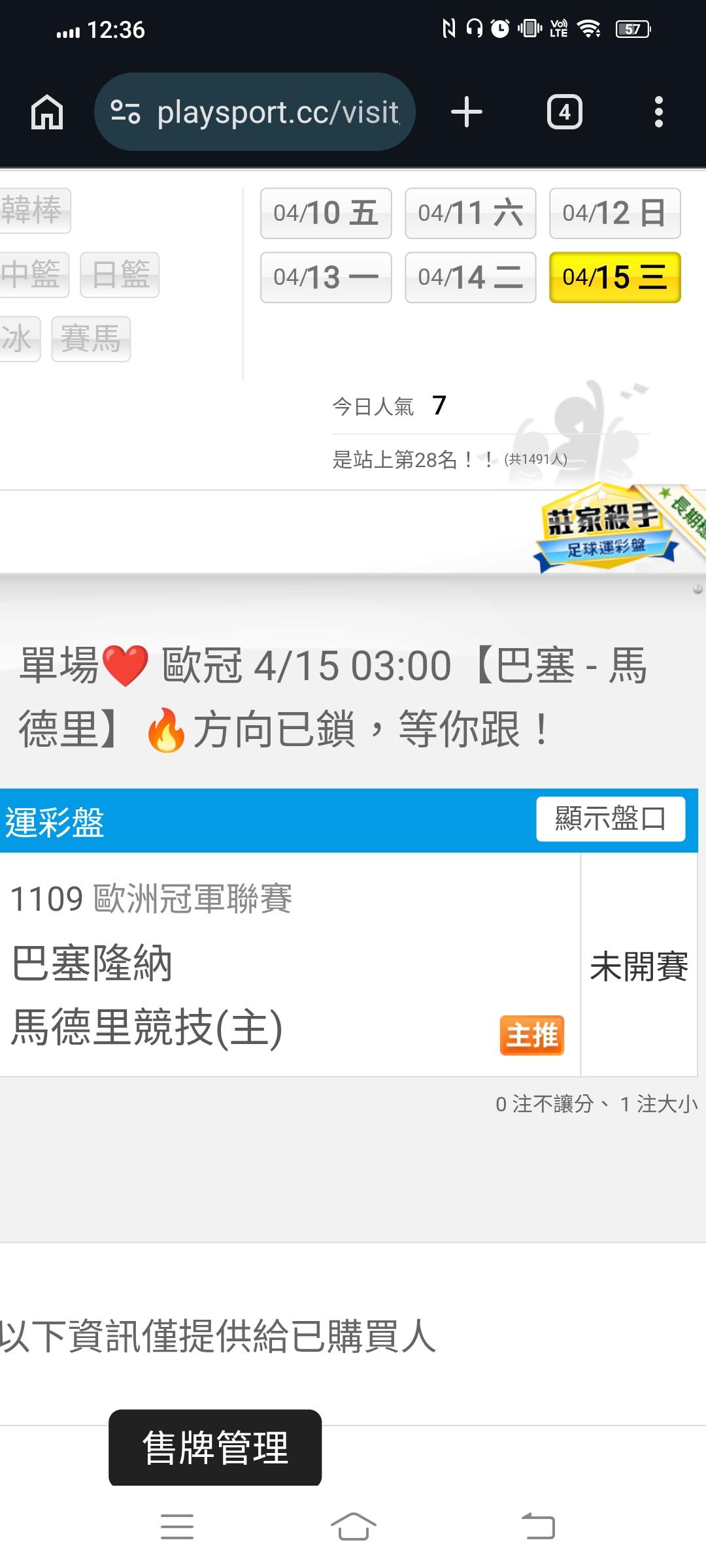Choose the 賽馬 sport category
706x1568 pixels.
tap(91, 338)
